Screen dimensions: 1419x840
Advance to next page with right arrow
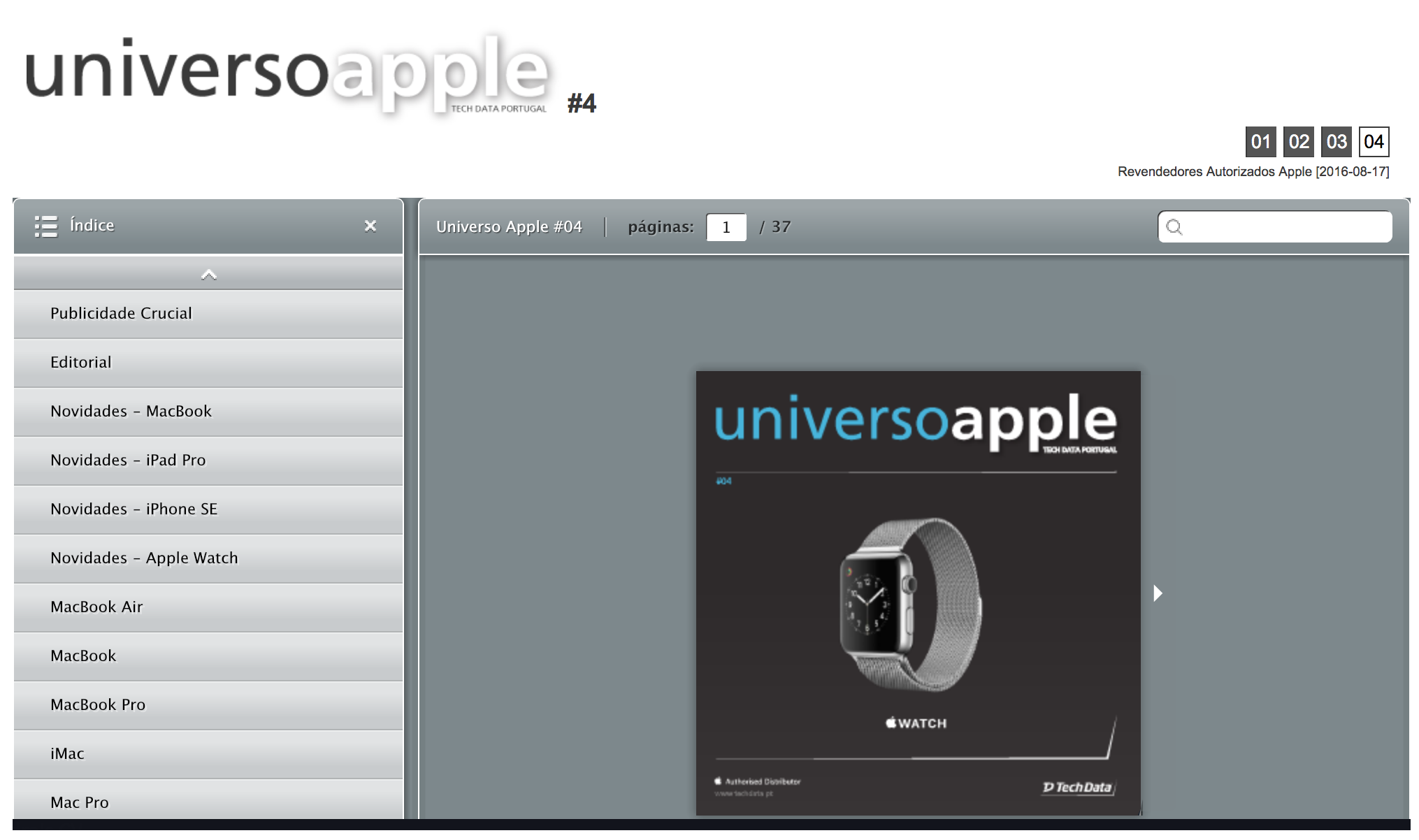1157,593
